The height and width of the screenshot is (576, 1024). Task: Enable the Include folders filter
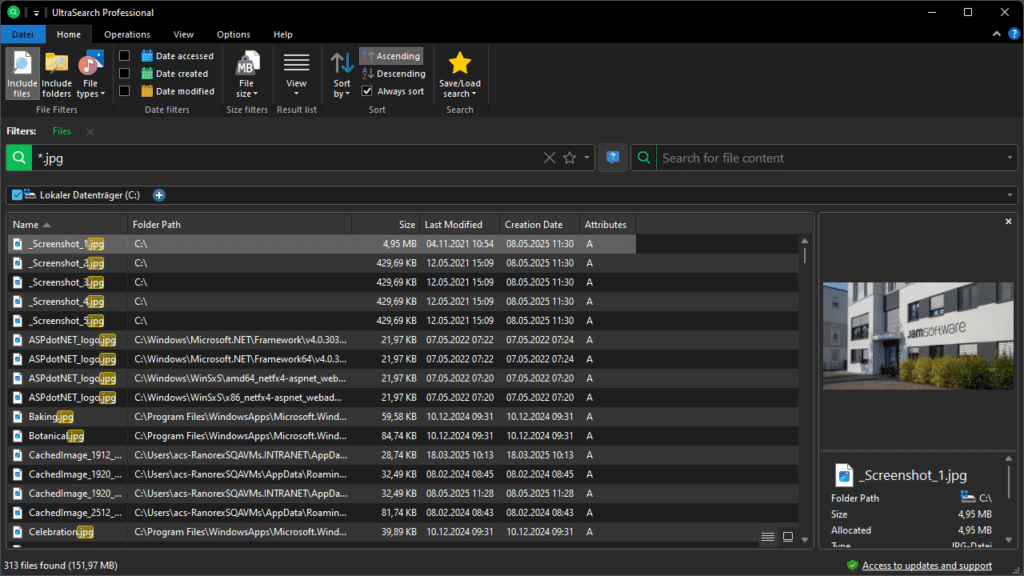point(56,74)
